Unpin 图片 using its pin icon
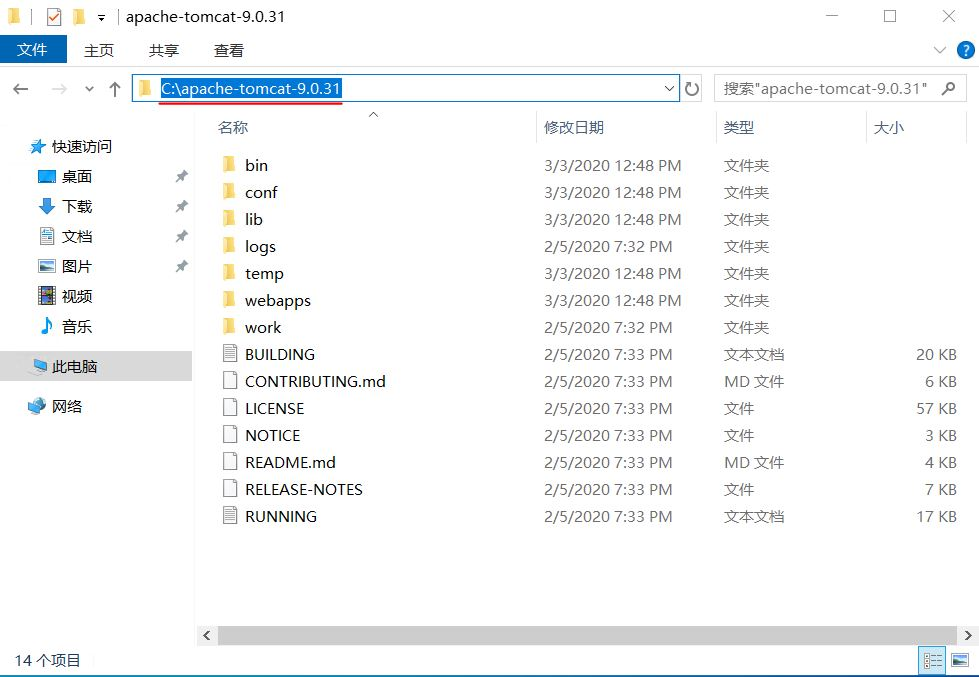The image size is (979, 677). click(x=182, y=266)
